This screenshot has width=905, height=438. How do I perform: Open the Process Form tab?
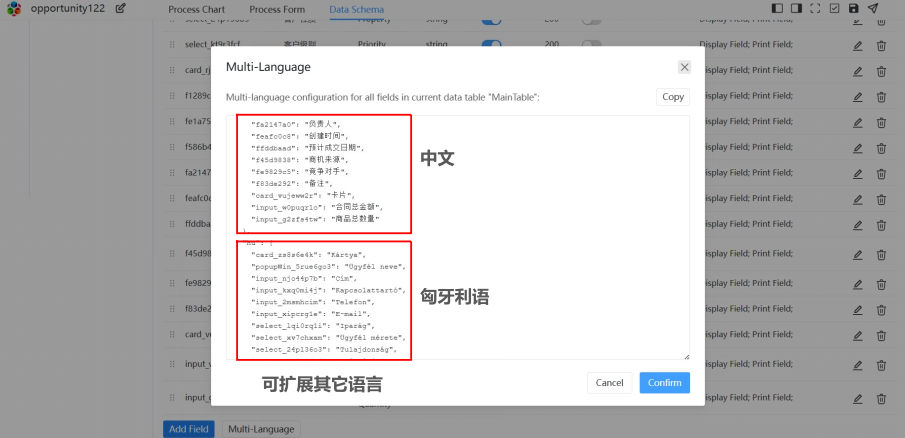277,9
